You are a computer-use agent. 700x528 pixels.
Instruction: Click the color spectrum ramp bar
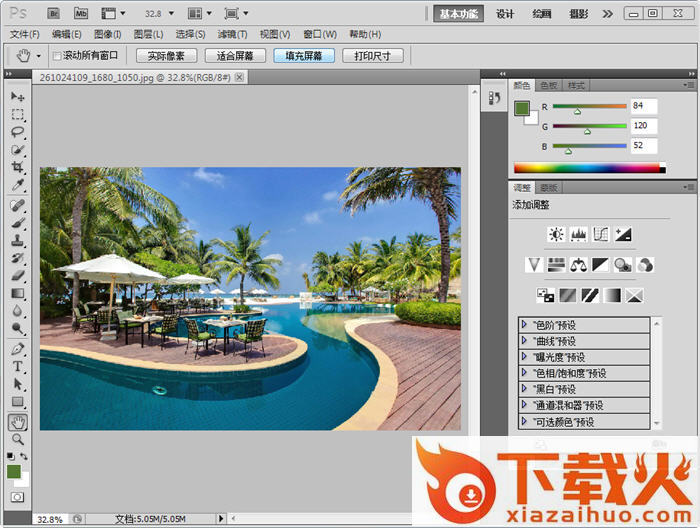[x=586, y=168]
